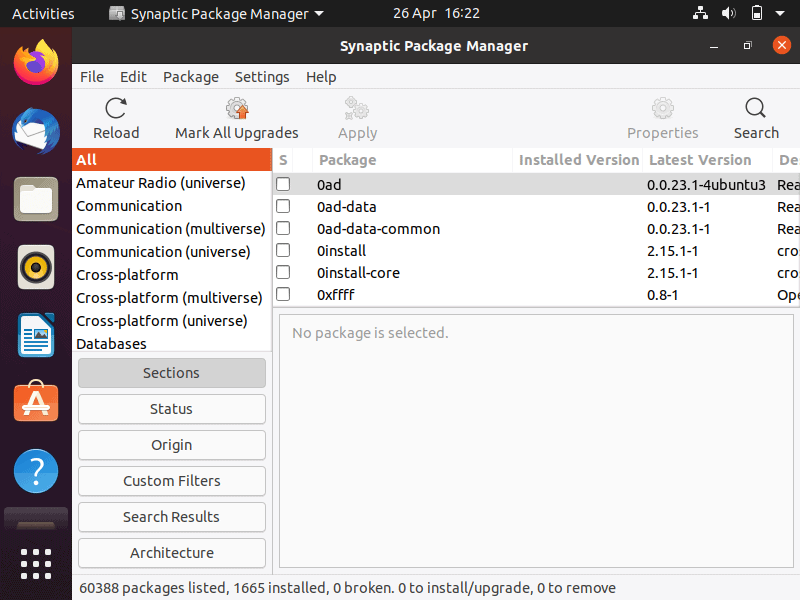Select the 0install-core package name
The image size is (800, 600).
358,272
